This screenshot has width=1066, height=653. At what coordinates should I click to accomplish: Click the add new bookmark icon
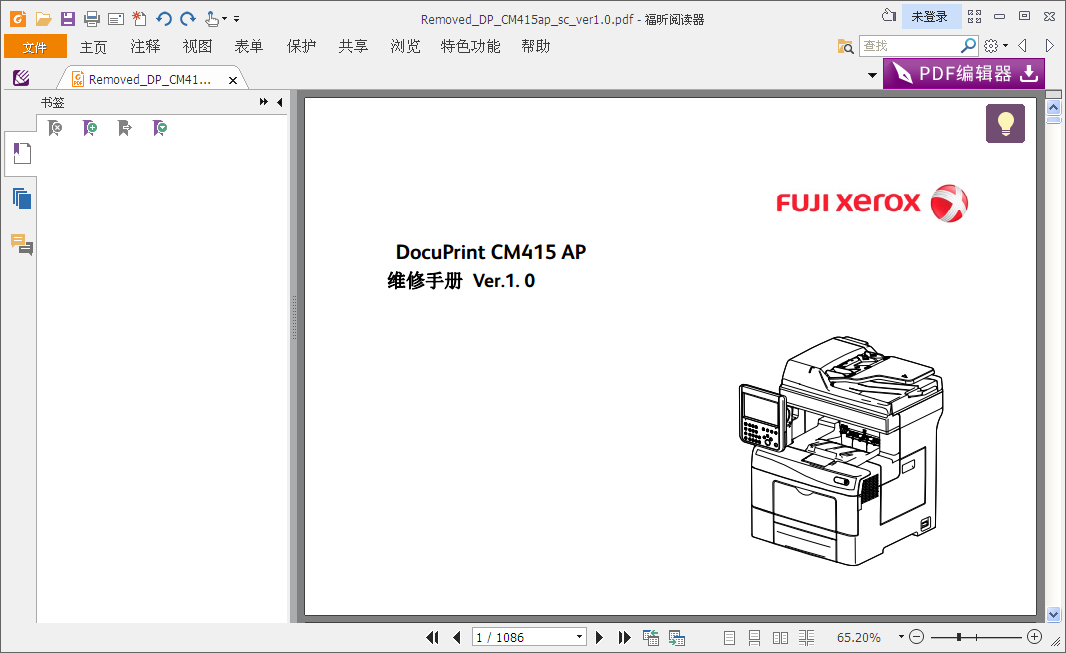point(90,128)
